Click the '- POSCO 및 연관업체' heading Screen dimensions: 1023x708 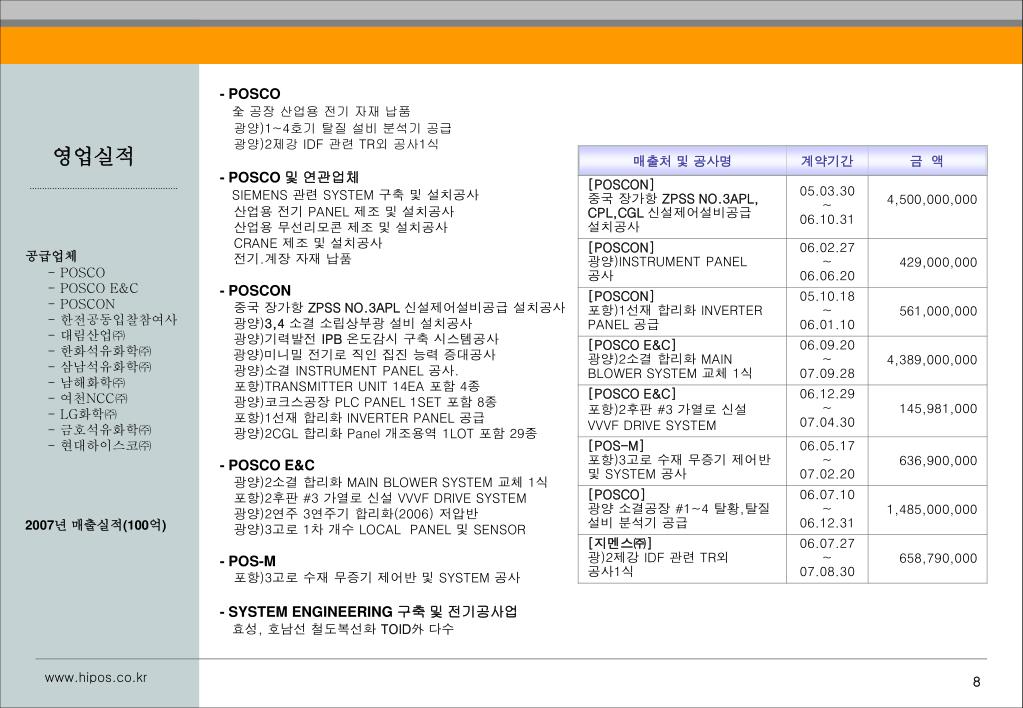[x=289, y=177]
